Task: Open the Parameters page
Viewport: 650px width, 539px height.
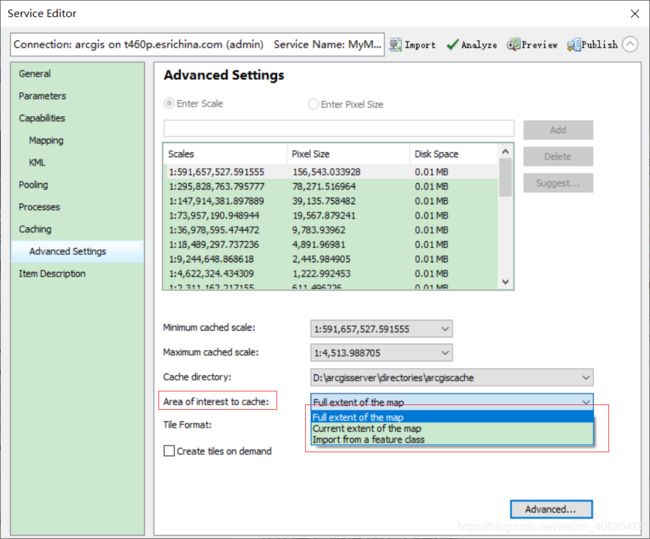Action: tap(42, 96)
